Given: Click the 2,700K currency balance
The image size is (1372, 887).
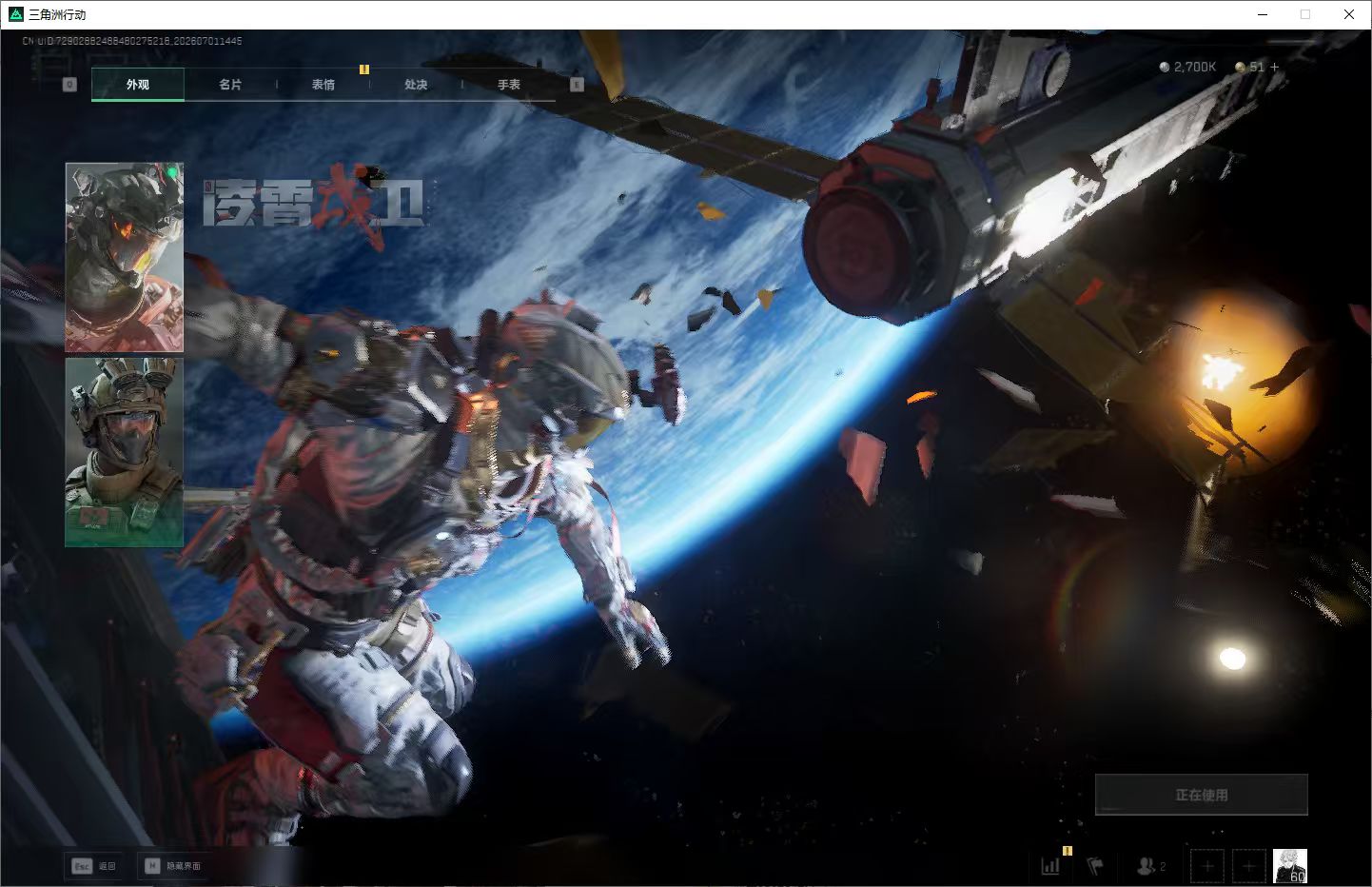Looking at the screenshot, I should click(x=1188, y=67).
